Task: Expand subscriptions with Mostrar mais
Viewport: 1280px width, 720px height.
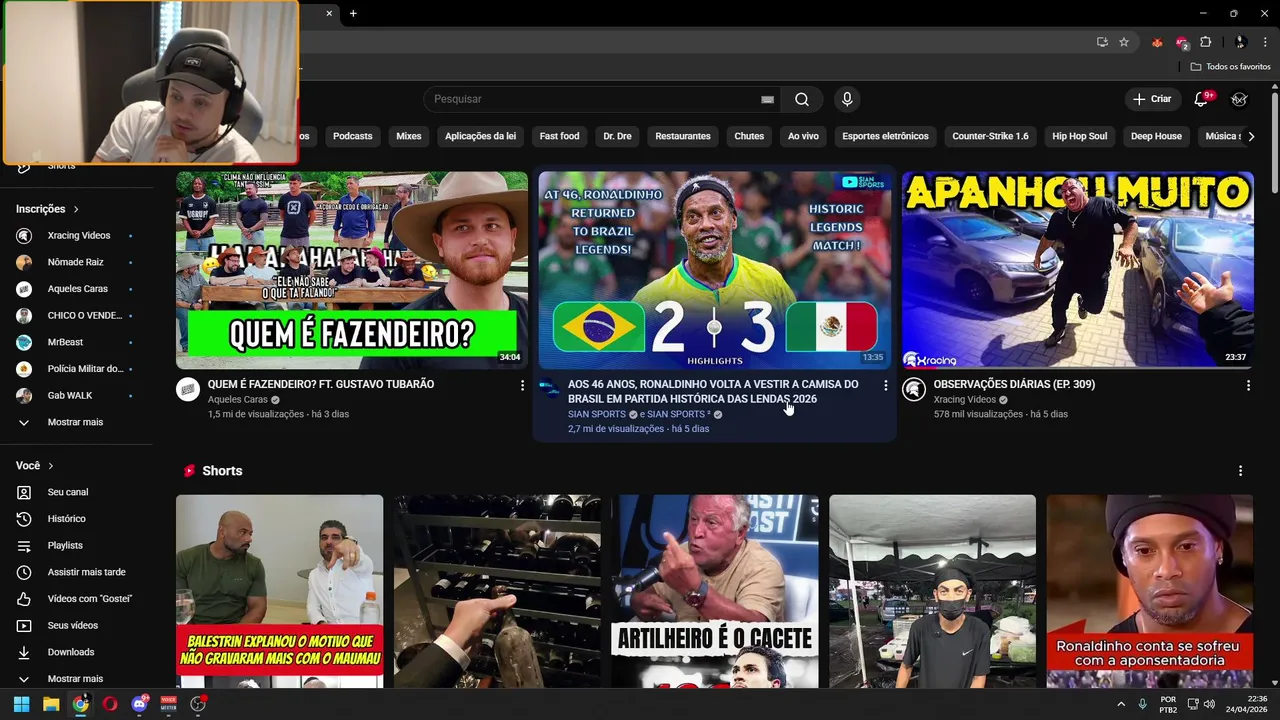Action: click(x=75, y=422)
